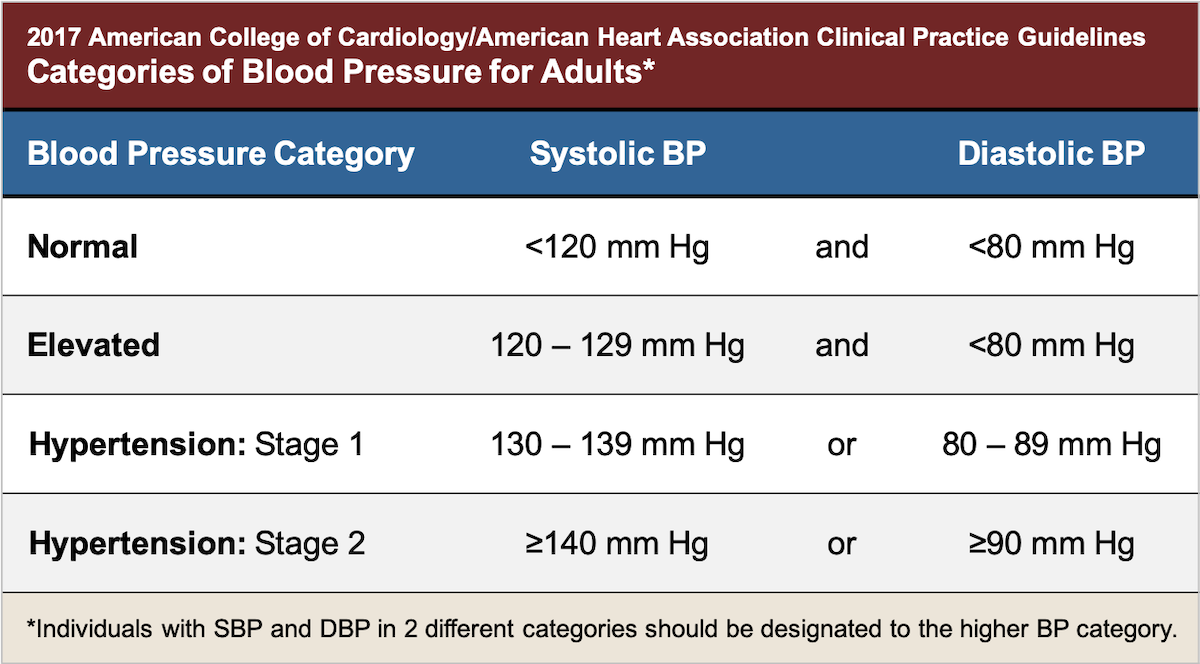Select the "80 – 89 mm Hg" diastolic value
1200x664 pixels.
[1051, 445]
